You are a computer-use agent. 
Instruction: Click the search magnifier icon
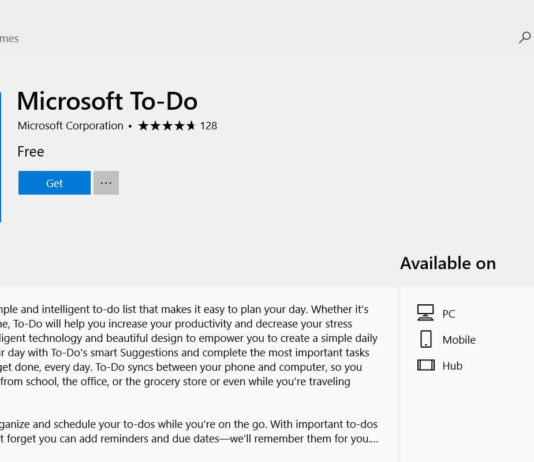pos(525,37)
